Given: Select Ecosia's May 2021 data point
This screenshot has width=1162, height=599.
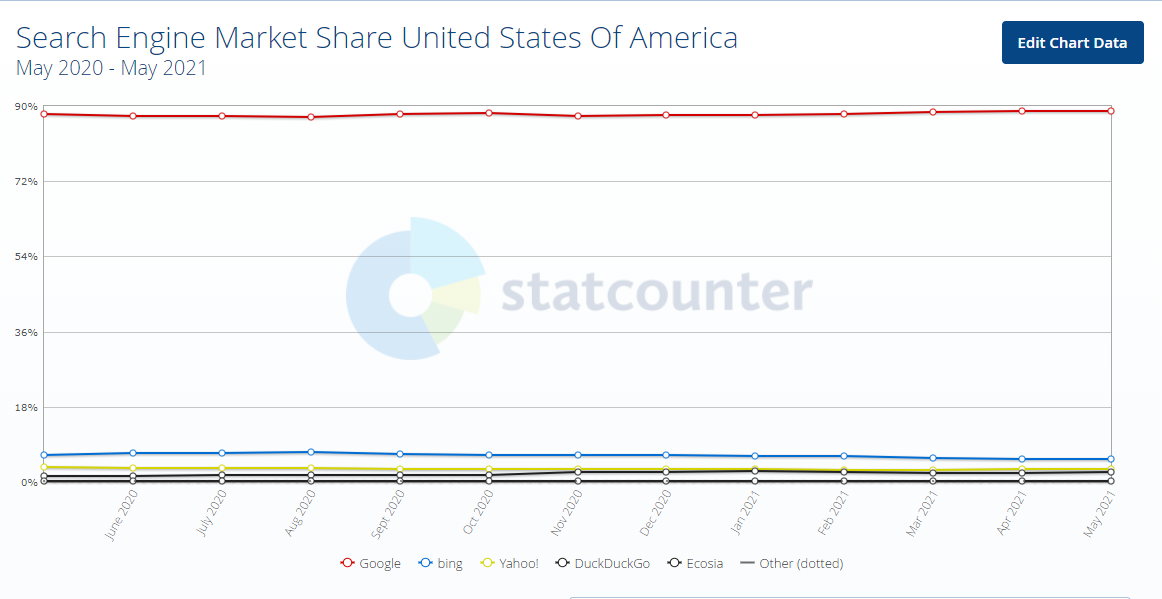Looking at the screenshot, I should pos(1111,481).
